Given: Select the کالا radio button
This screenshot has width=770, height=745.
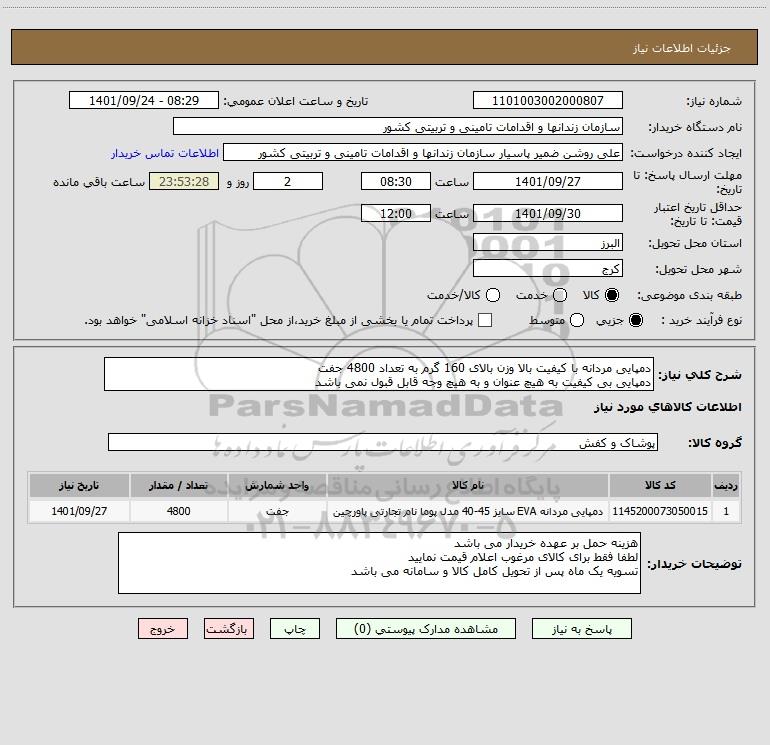Looking at the screenshot, I should 612,295.
